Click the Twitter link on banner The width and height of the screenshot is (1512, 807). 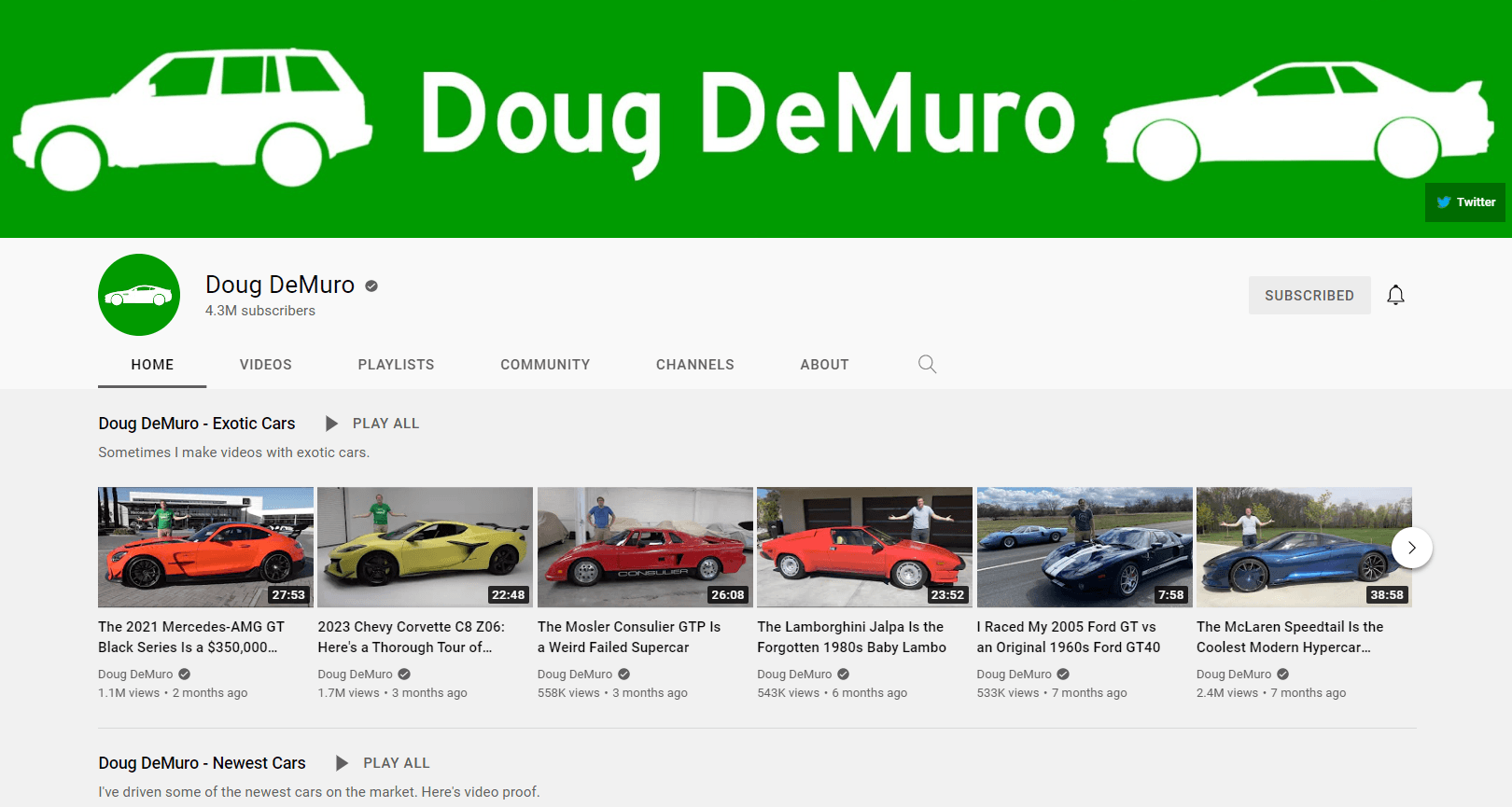[x=1465, y=202]
